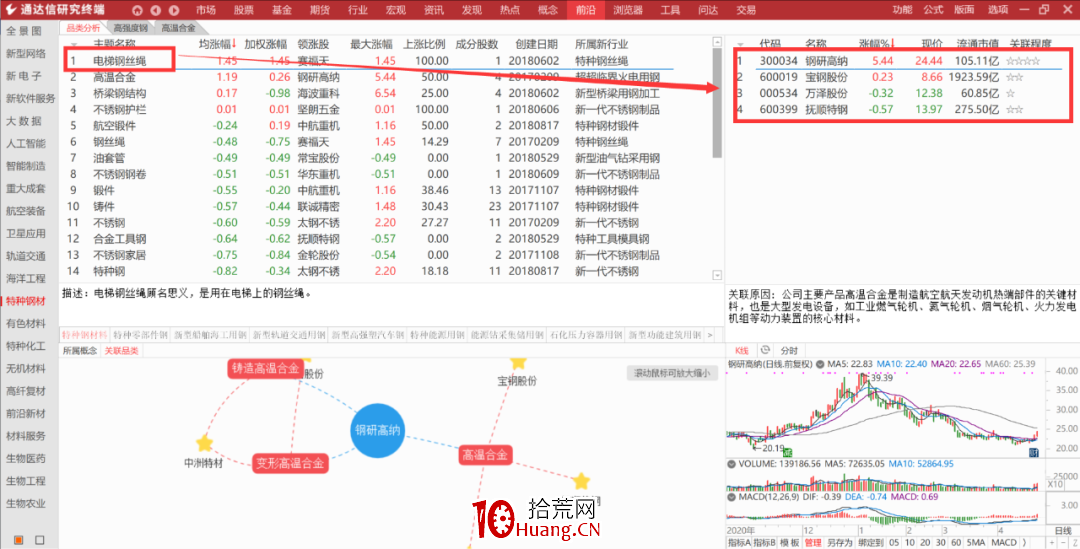
Task: Click the 另存为 button below chart
Action: (x=840, y=542)
